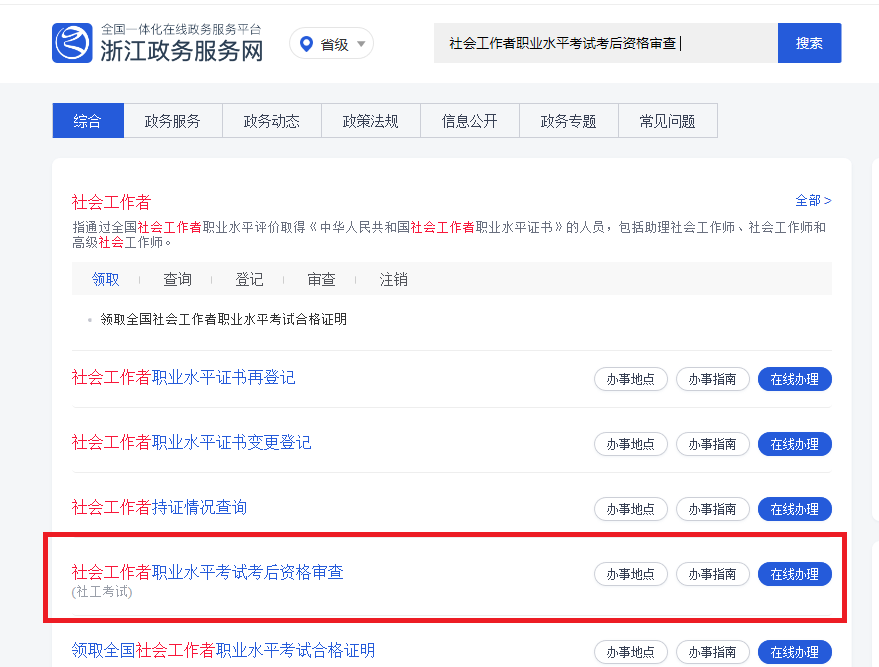Image resolution: width=879 pixels, height=667 pixels.
Task: Click 在线办理 for 证书再登记
Action: 795,379
